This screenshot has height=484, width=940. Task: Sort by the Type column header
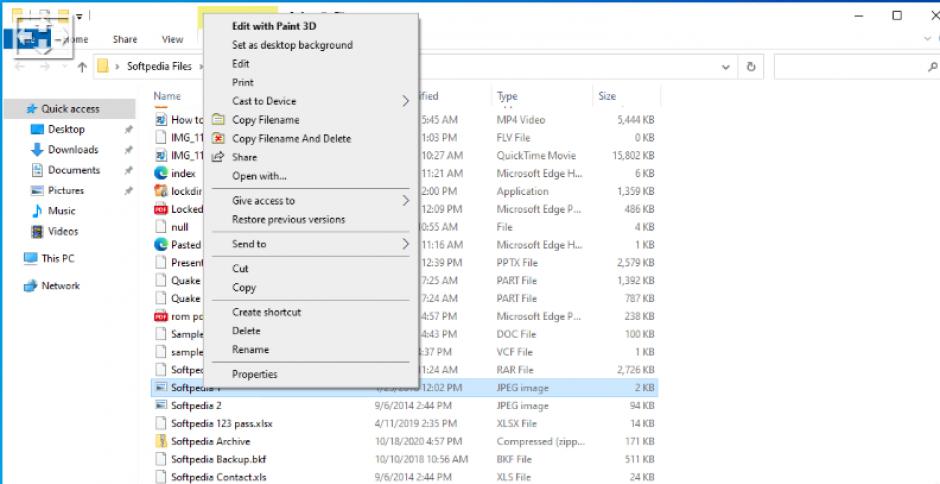[x=507, y=96]
